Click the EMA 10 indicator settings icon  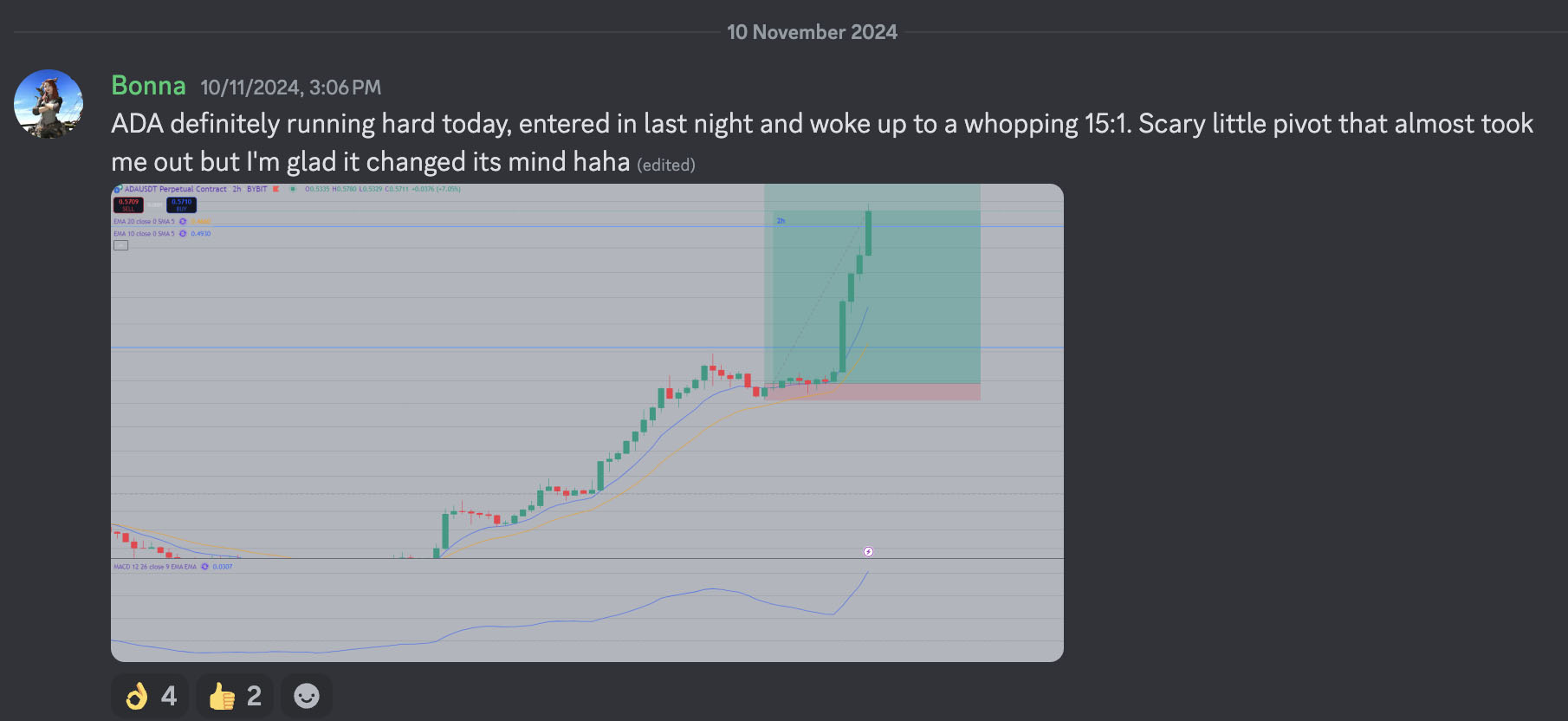[x=183, y=233]
